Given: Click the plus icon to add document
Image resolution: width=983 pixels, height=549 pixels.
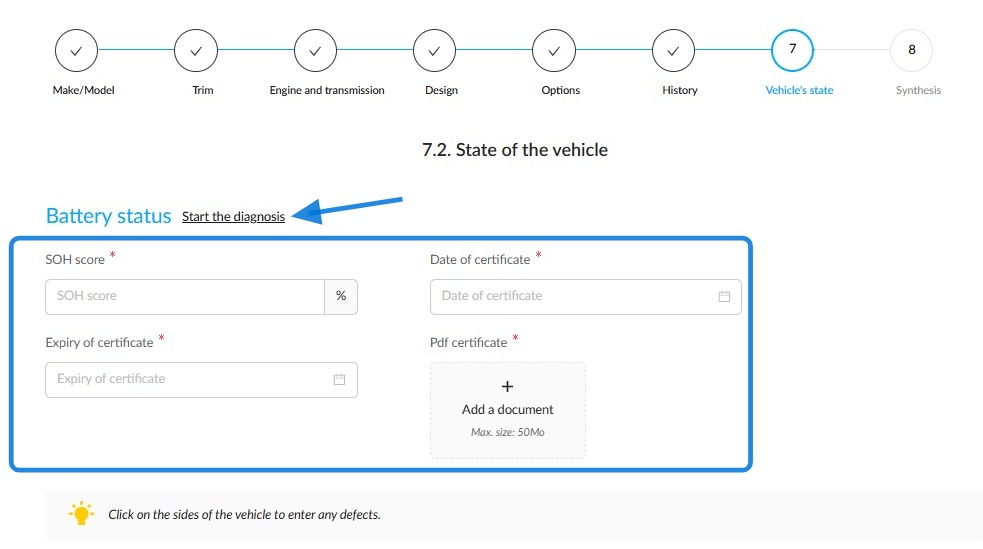Looking at the screenshot, I should 508,386.
